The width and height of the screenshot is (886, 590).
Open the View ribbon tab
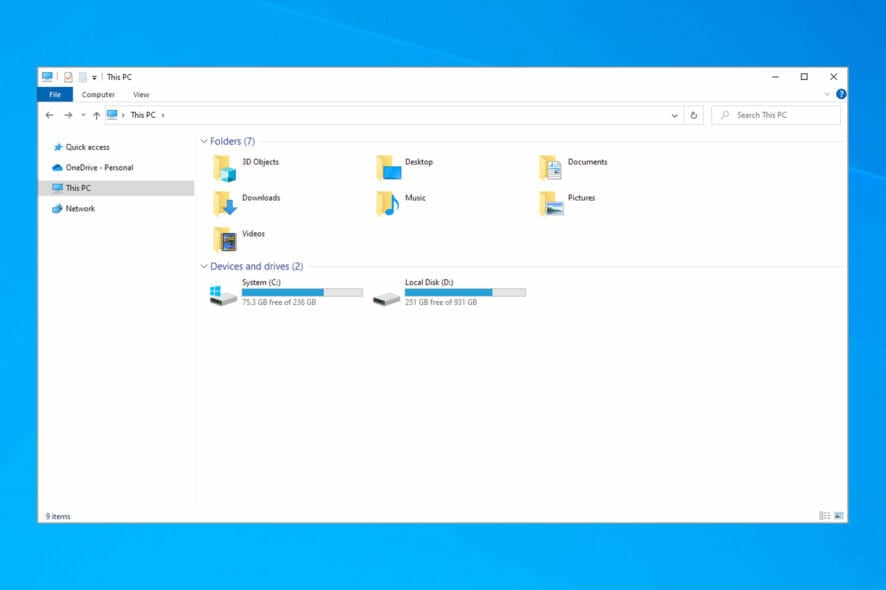coord(140,94)
